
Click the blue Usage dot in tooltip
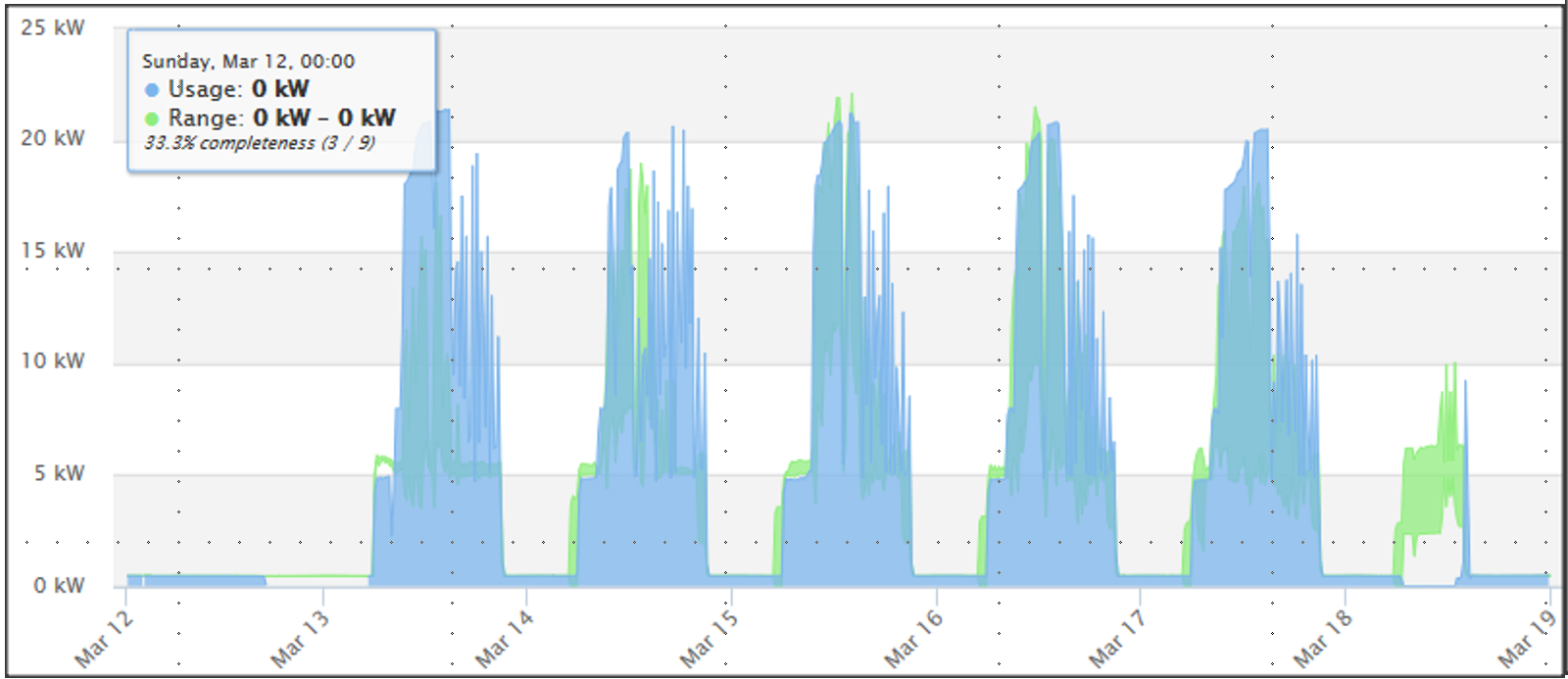tap(152, 90)
